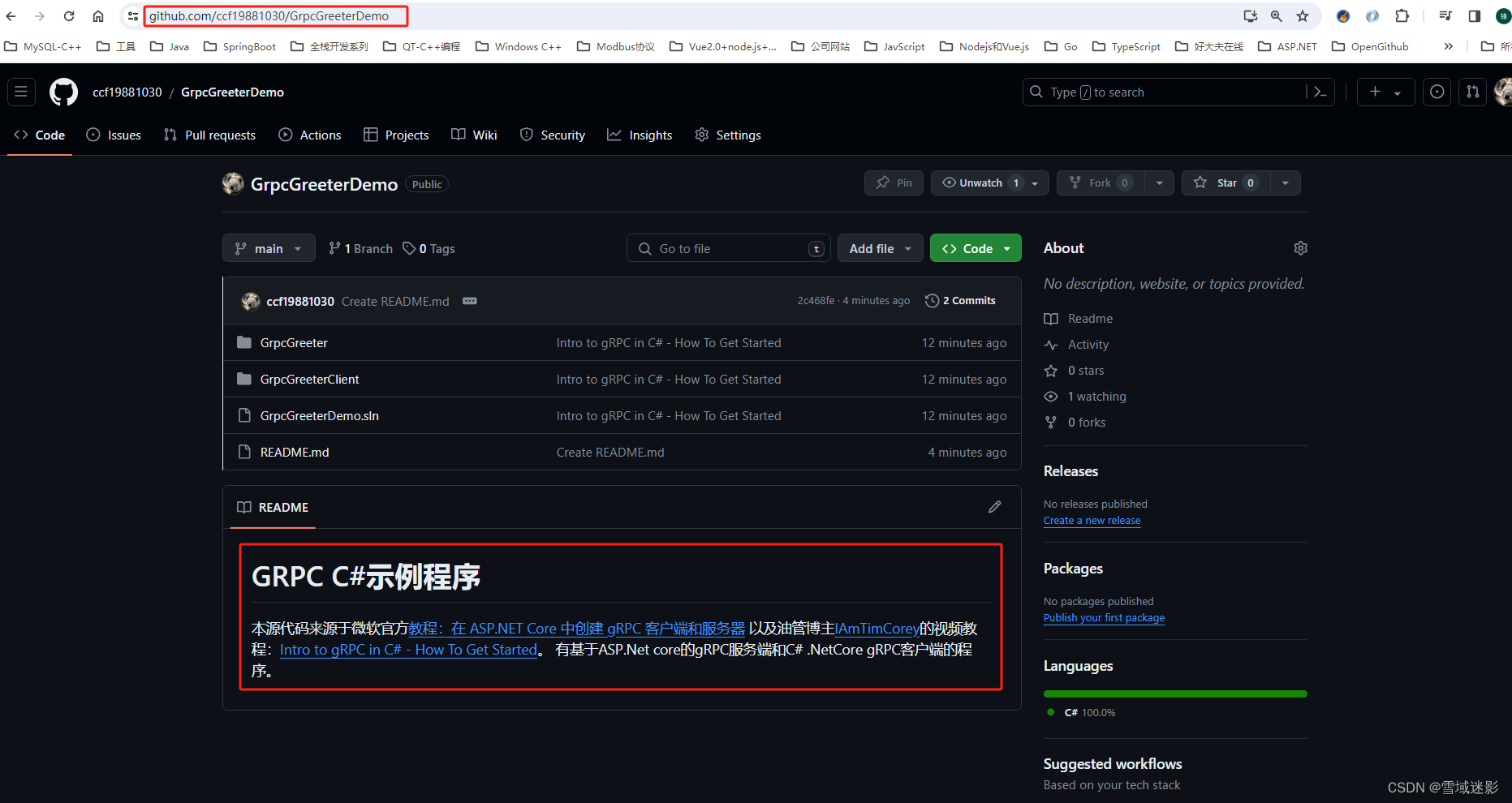Expand the Star lists dropdown arrow
This screenshot has width=1512, height=803.
[x=1285, y=182]
